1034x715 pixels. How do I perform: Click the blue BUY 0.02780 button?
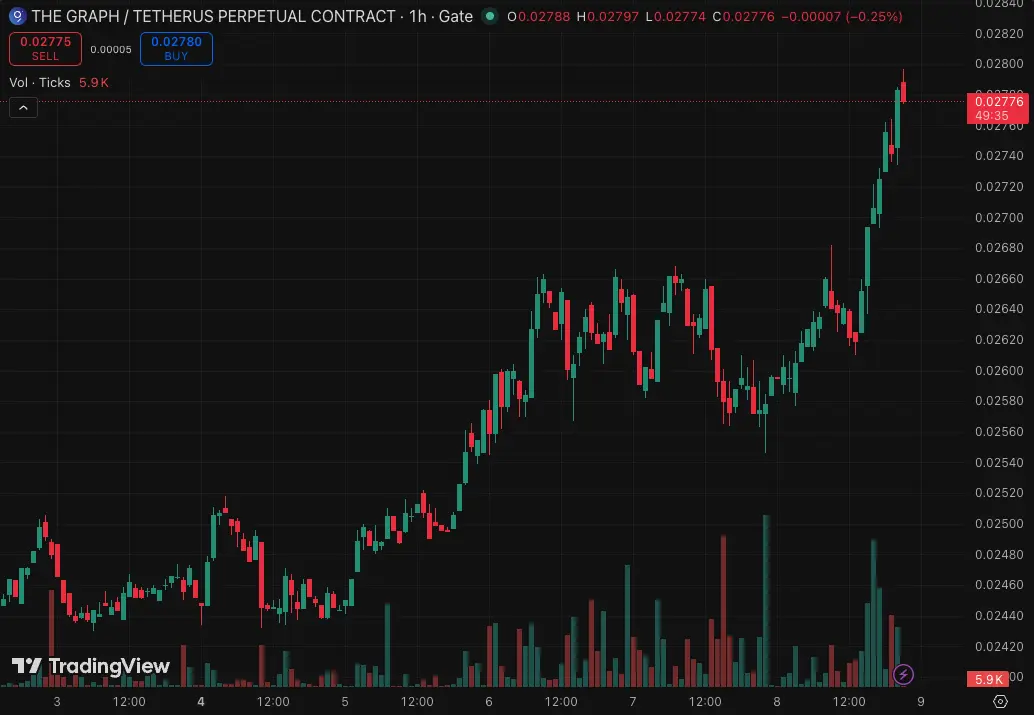pos(176,49)
